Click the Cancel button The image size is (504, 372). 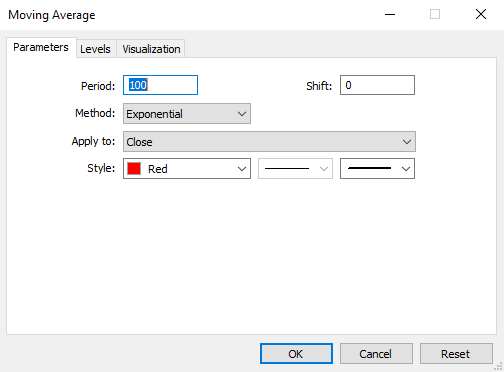[x=376, y=354]
